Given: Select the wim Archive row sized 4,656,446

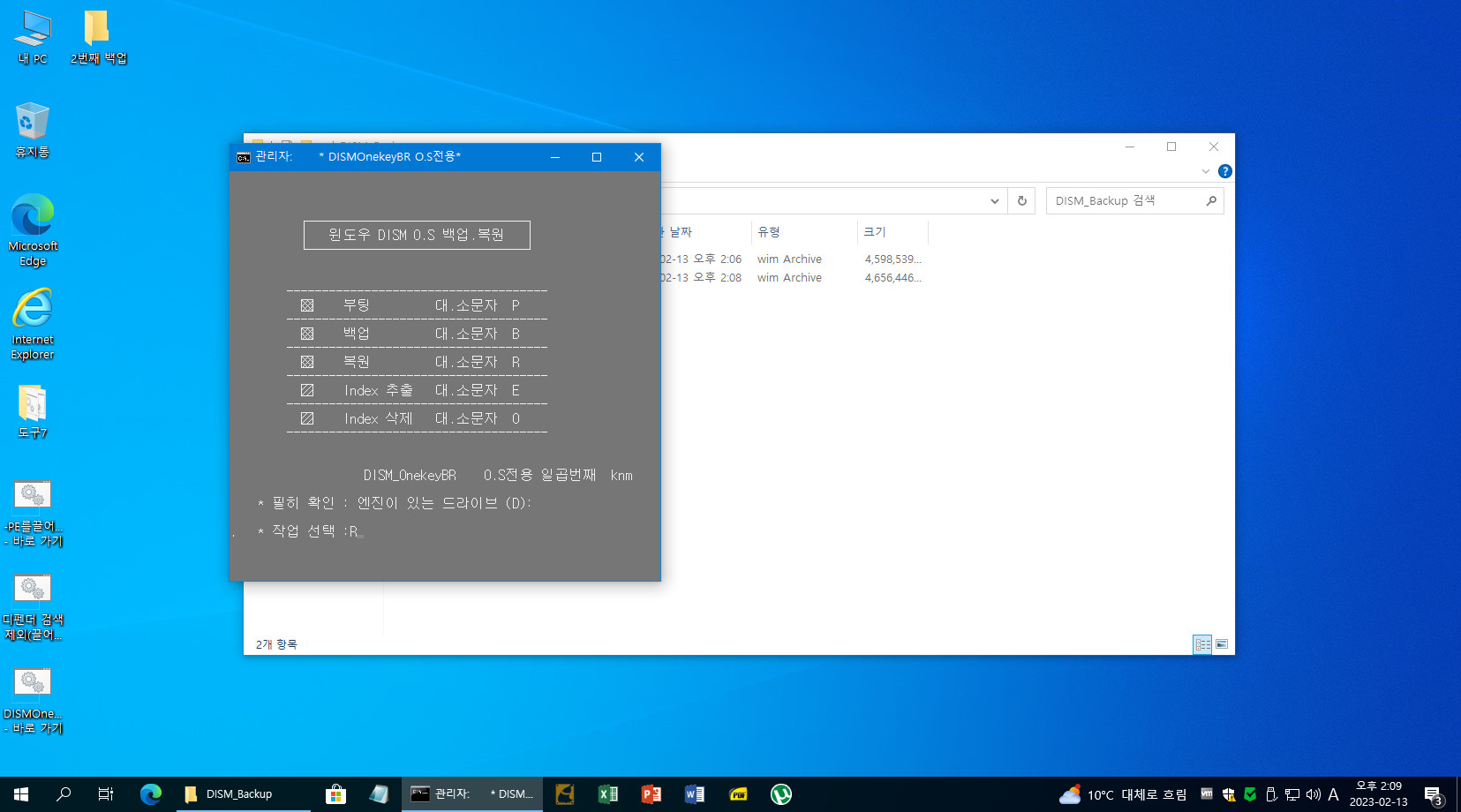Looking at the screenshot, I should (x=792, y=278).
